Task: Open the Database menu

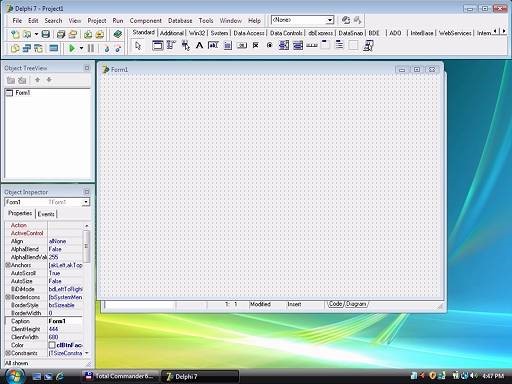Action: tap(180, 21)
